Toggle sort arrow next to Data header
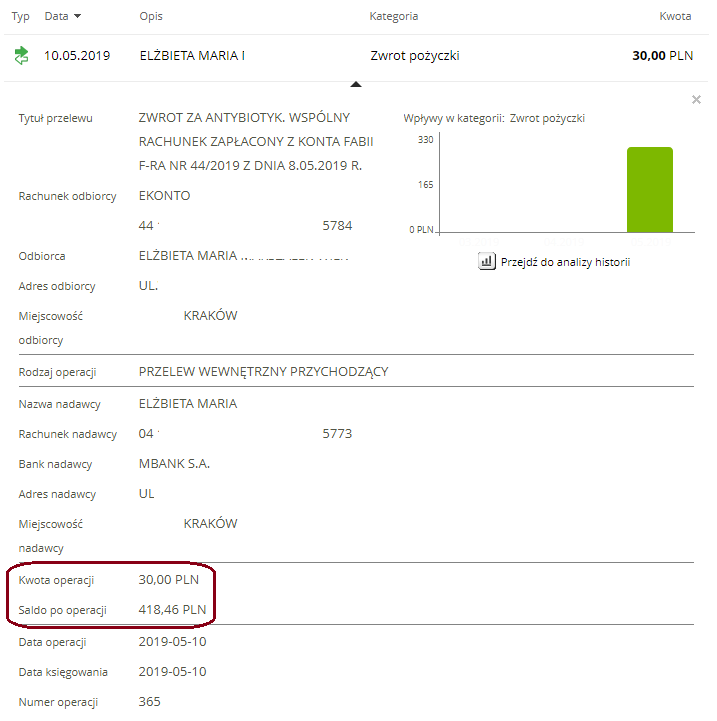The width and height of the screenshot is (717, 721). click(x=78, y=17)
